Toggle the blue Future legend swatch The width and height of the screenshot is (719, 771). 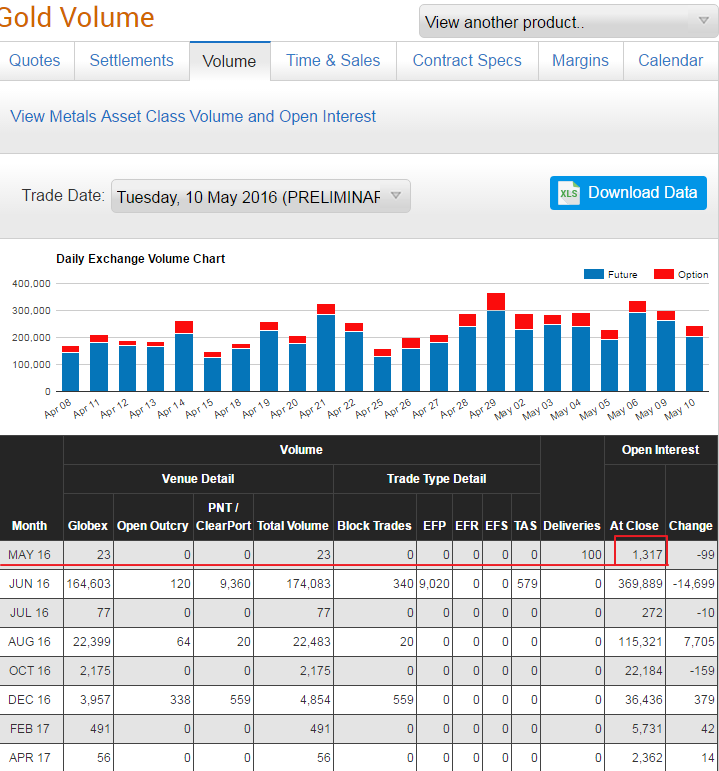click(594, 274)
